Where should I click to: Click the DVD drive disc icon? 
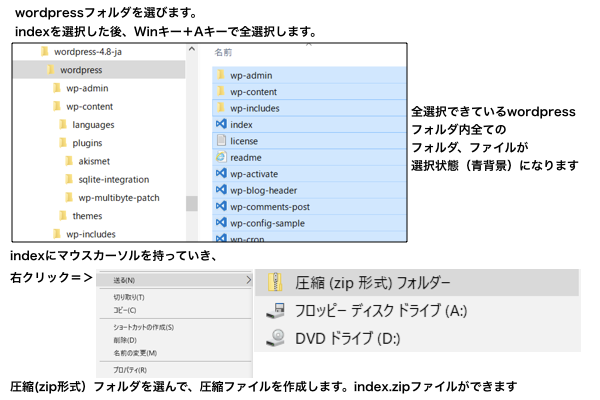(x=276, y=338)
